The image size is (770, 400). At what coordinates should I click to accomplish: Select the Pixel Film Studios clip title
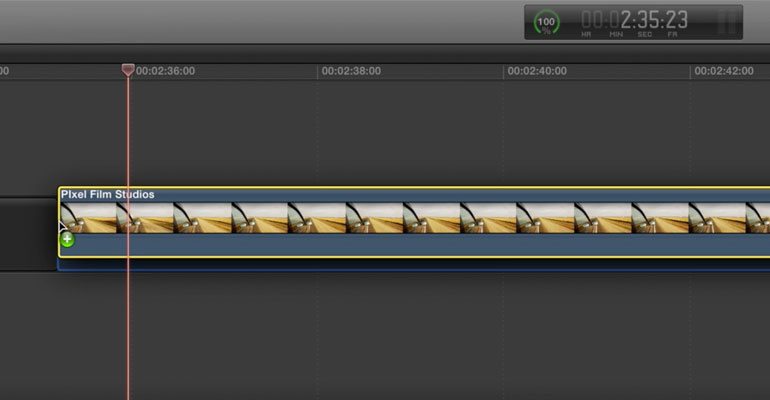coord(108,194)
